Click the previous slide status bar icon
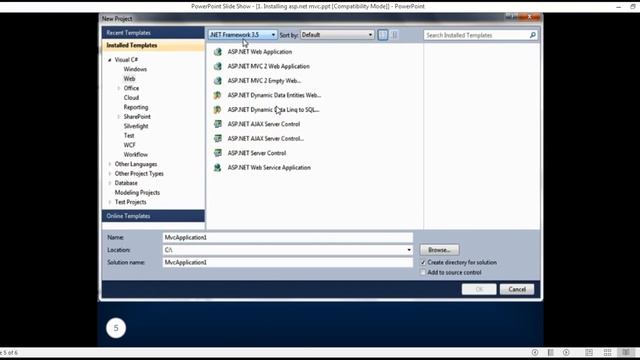The image size is (640, 360). 535,352
